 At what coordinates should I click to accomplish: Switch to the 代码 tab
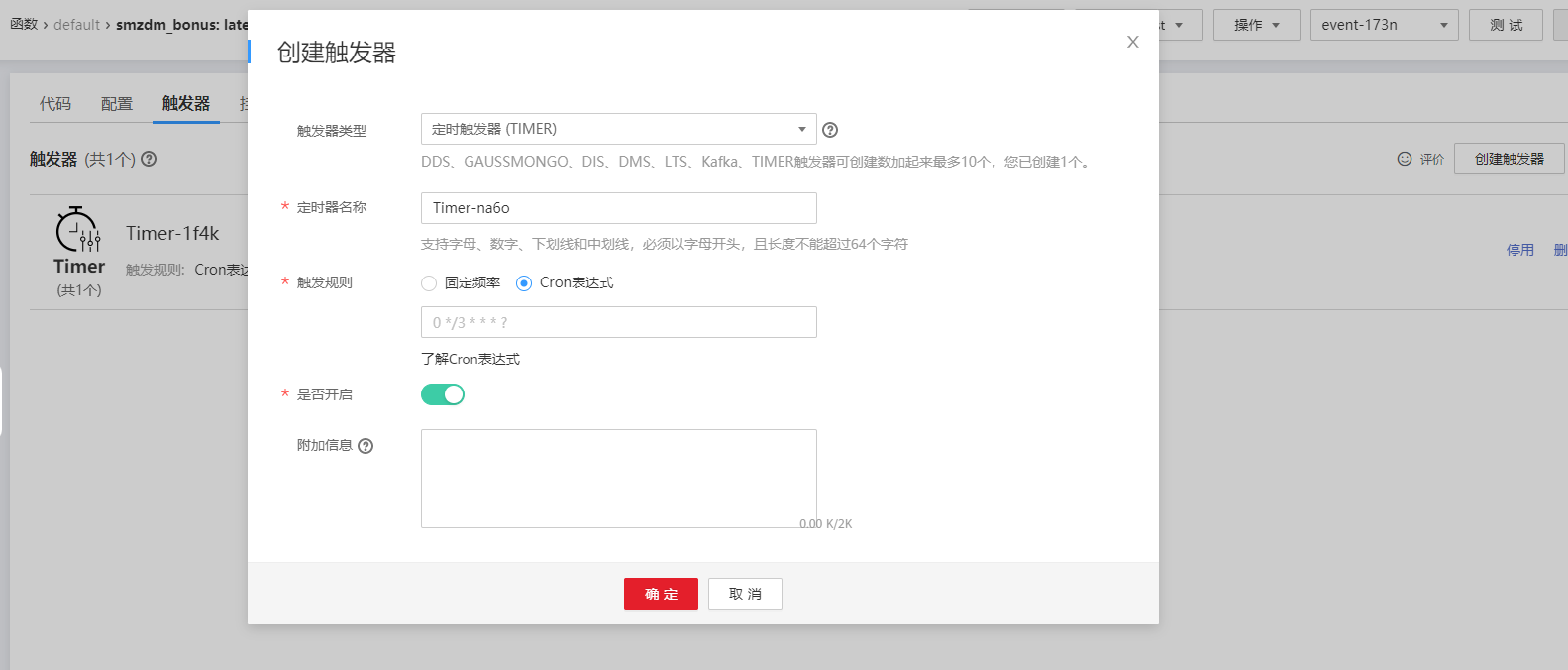pos(55,103)
